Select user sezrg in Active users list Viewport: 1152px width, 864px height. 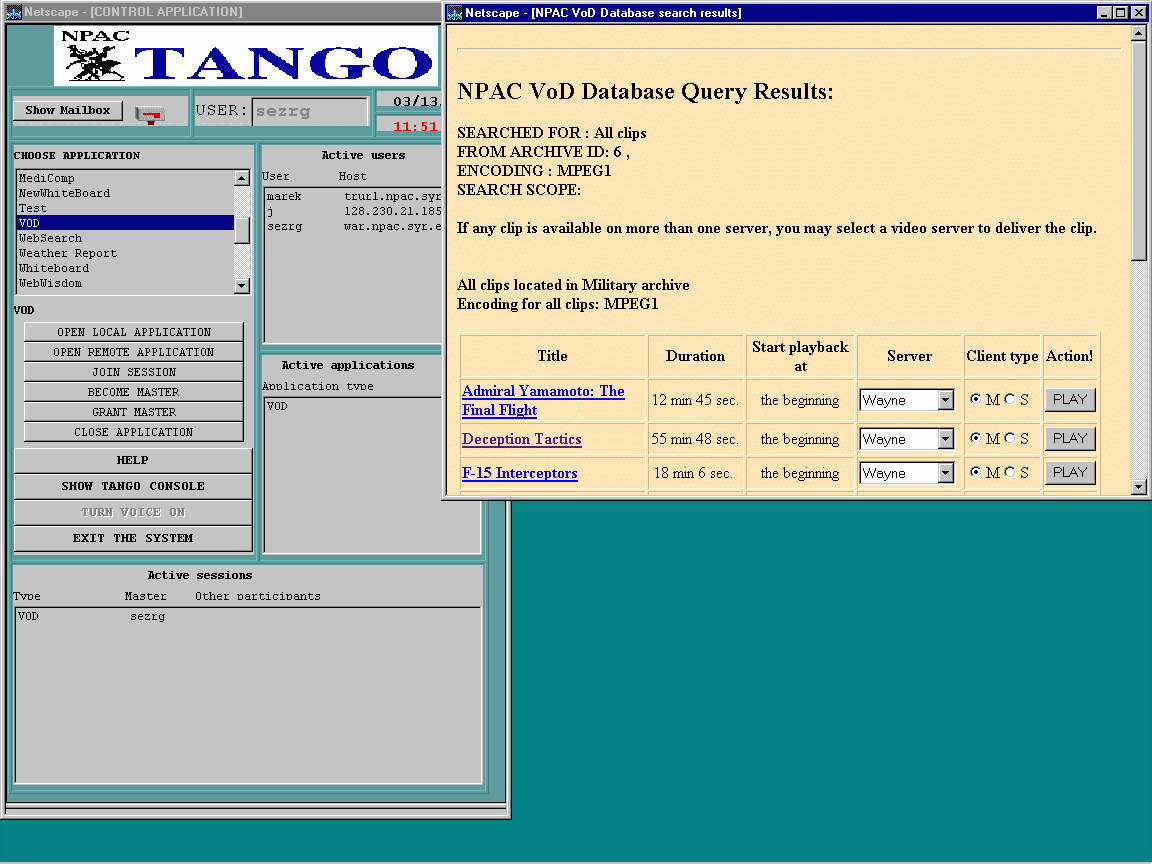pyautogui.click(x=353, y=226)
